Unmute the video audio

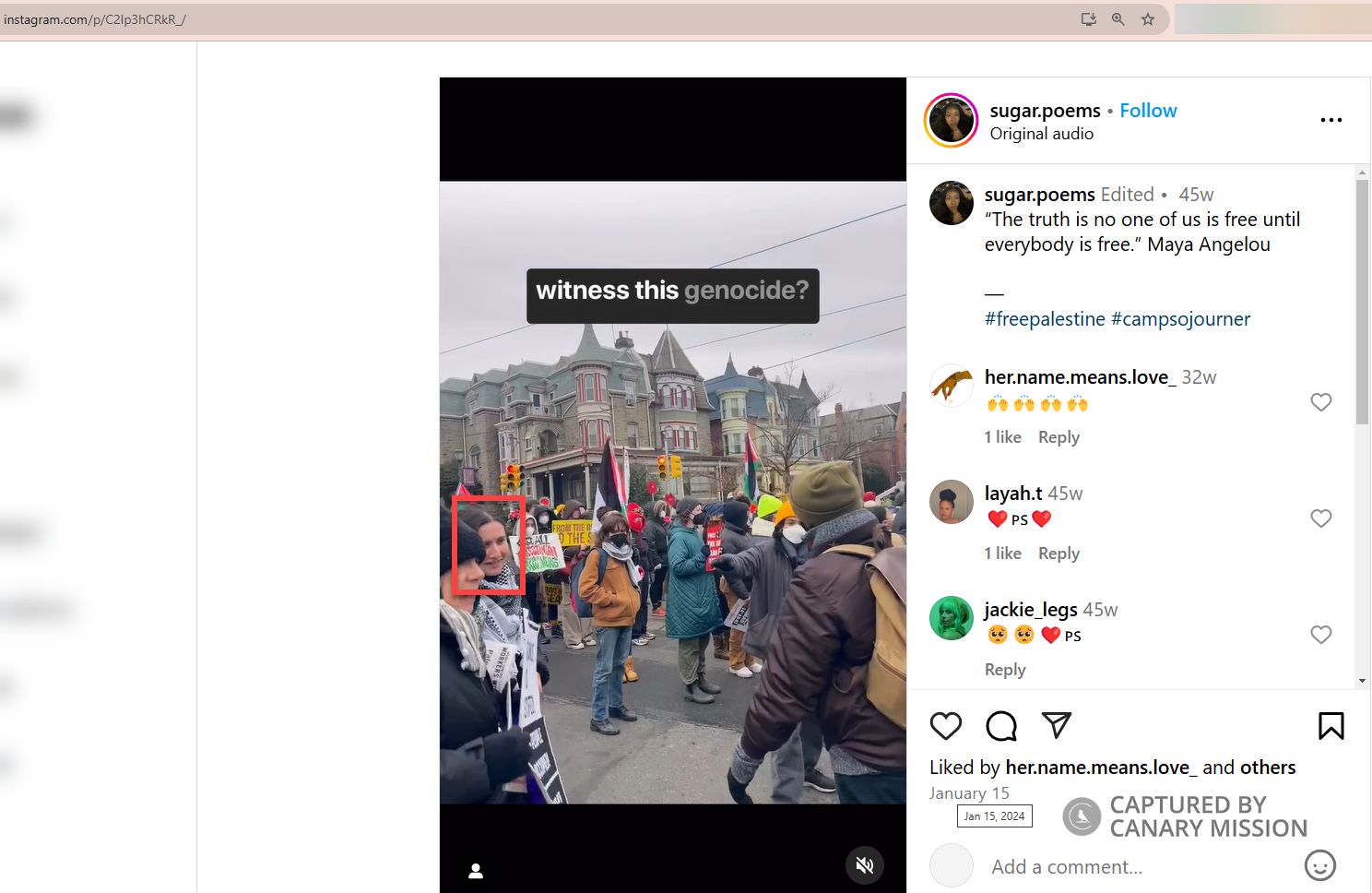[x=865, y=864]
